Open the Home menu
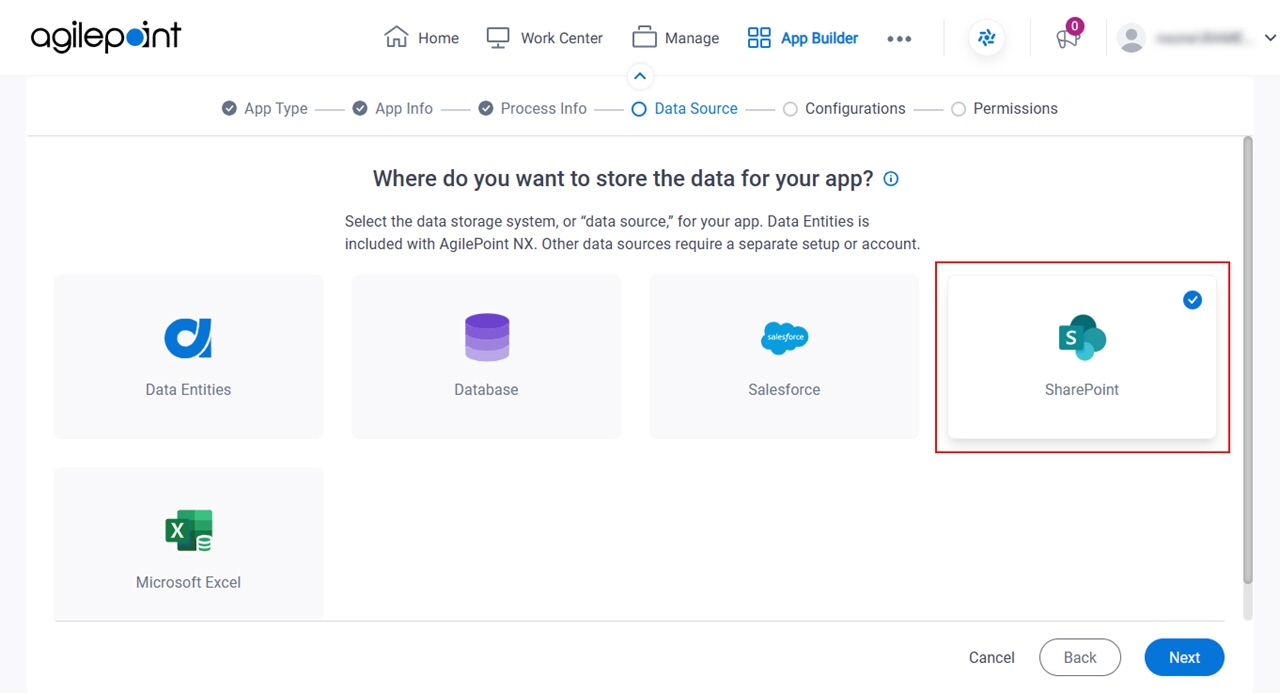Image resolution: width=1280 pixels, height=693 pixels. pos(422,38)
